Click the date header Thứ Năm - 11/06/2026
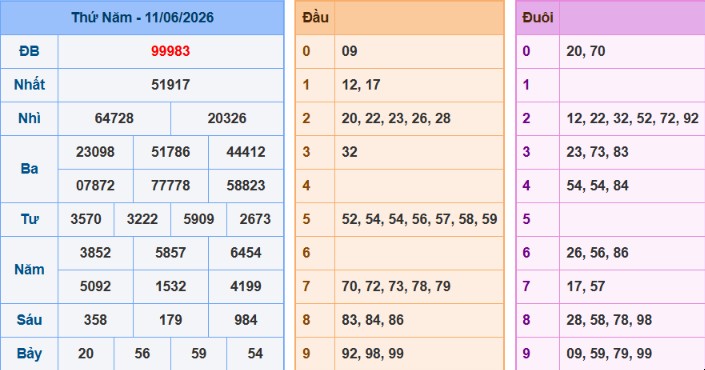The image size is (705, 370). pyautogui.click(x=142, y=18)
